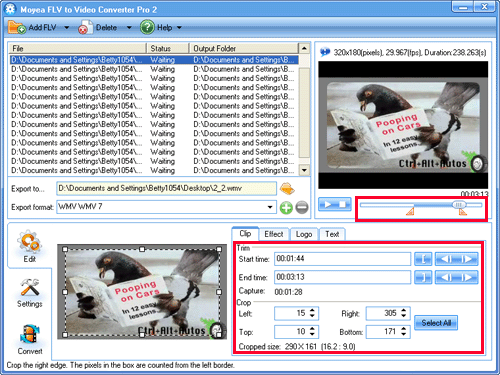Step start time forward one frame
This screenshot has width=500, height=375.
(467, 259)
